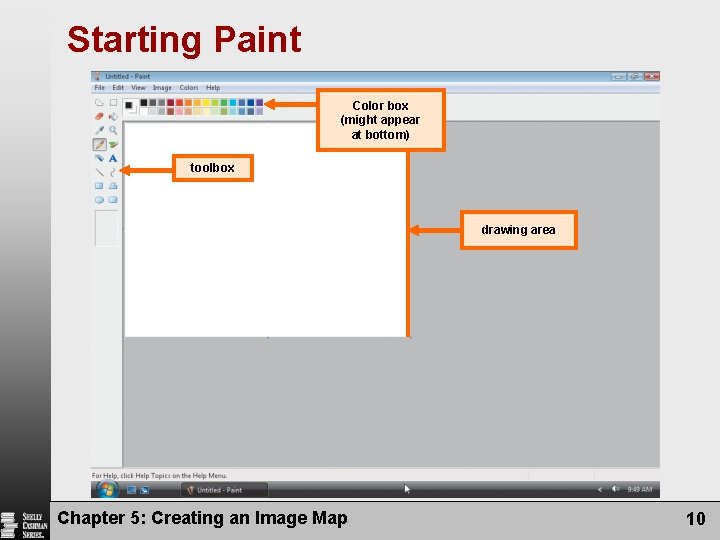Select the Polygon tool
720x540 pixels.
tap(113, 186)
